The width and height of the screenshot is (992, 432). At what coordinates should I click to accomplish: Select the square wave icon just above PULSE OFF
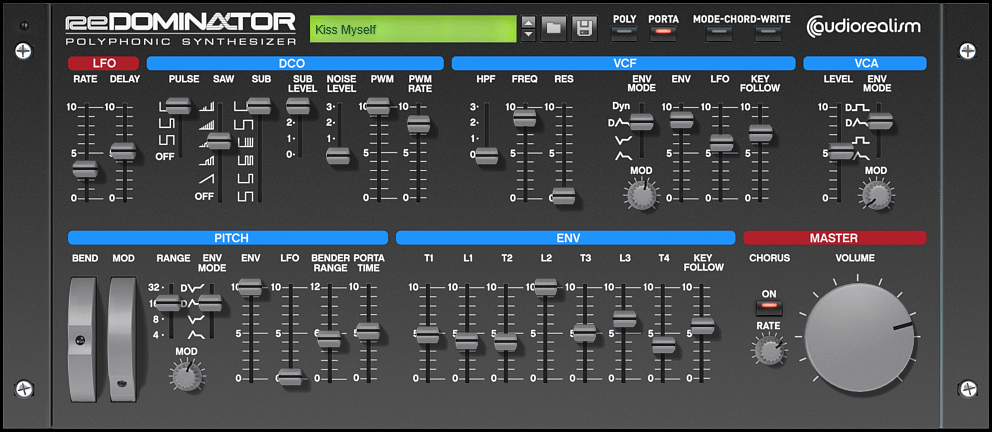click(x=167, y=139)
